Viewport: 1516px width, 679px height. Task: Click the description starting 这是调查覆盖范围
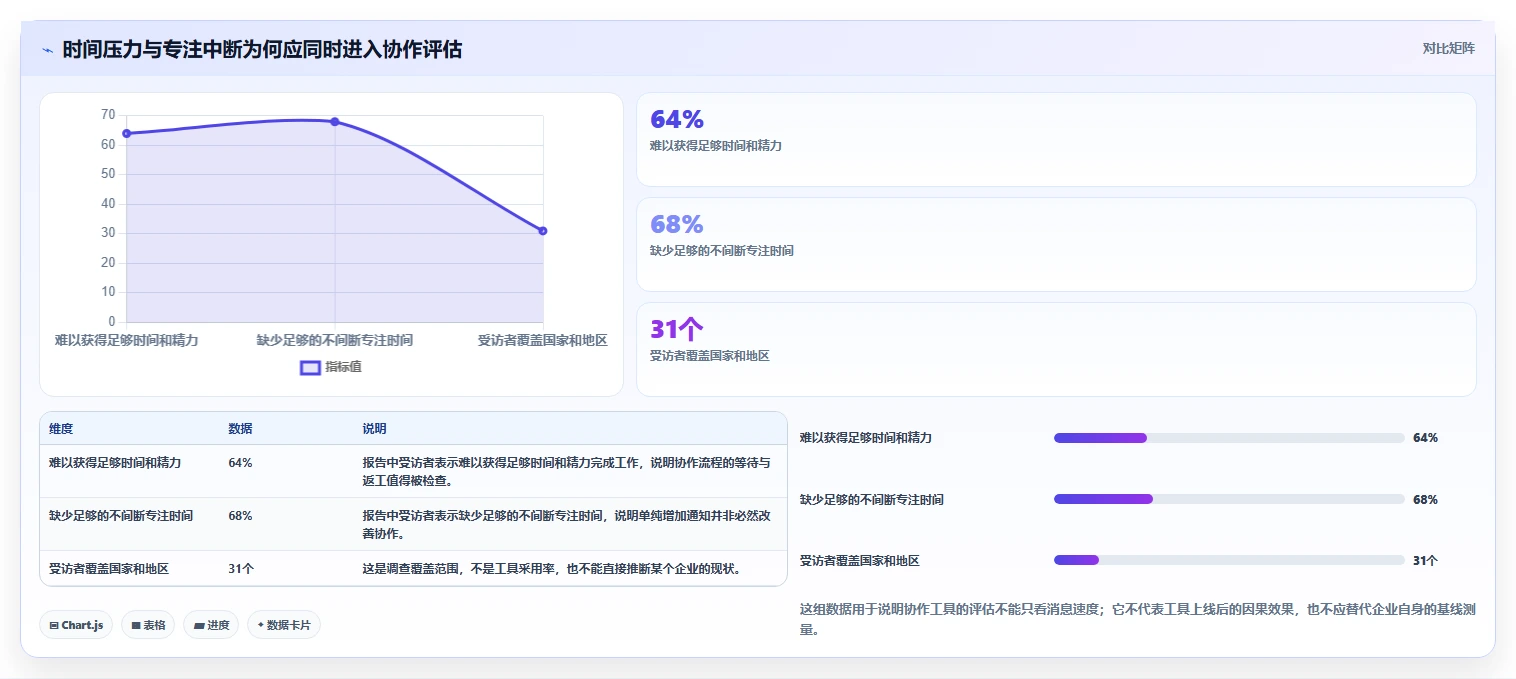point(552,569)
